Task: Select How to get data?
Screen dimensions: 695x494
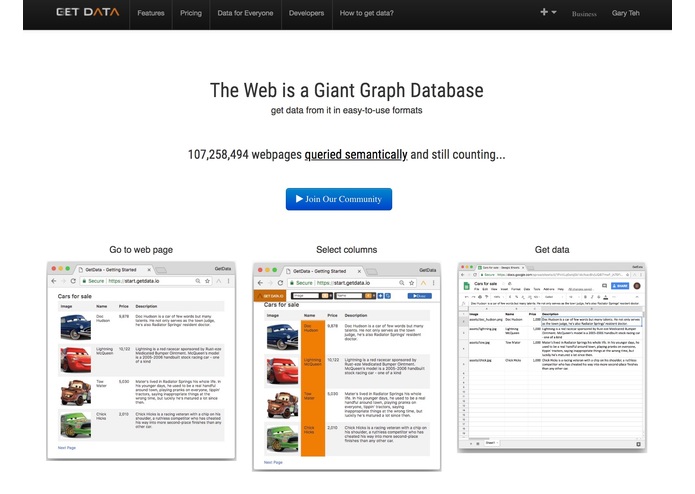Action: tap(367, 13)
